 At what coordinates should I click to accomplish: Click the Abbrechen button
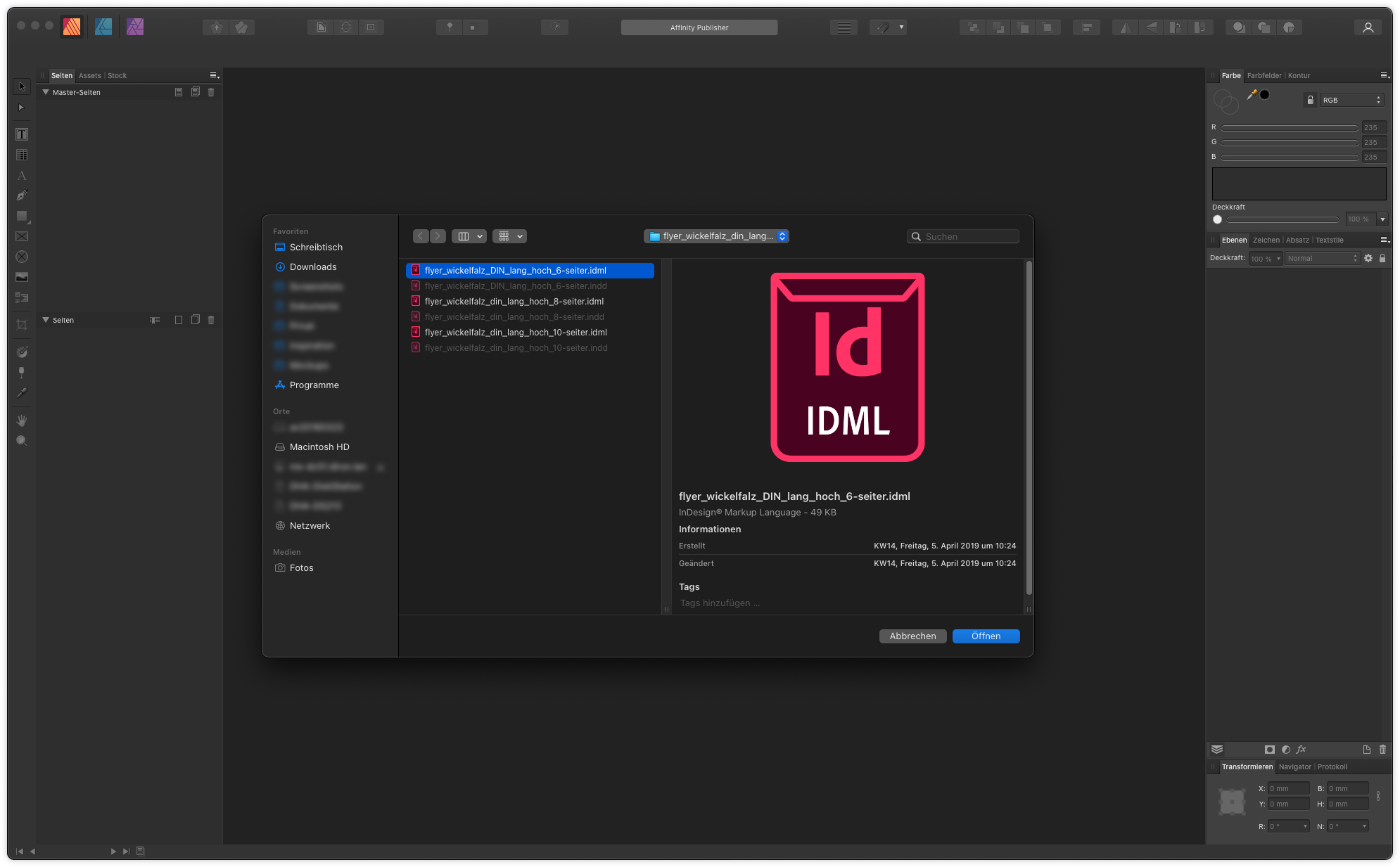pyautogui.click(x=912, y=636)
